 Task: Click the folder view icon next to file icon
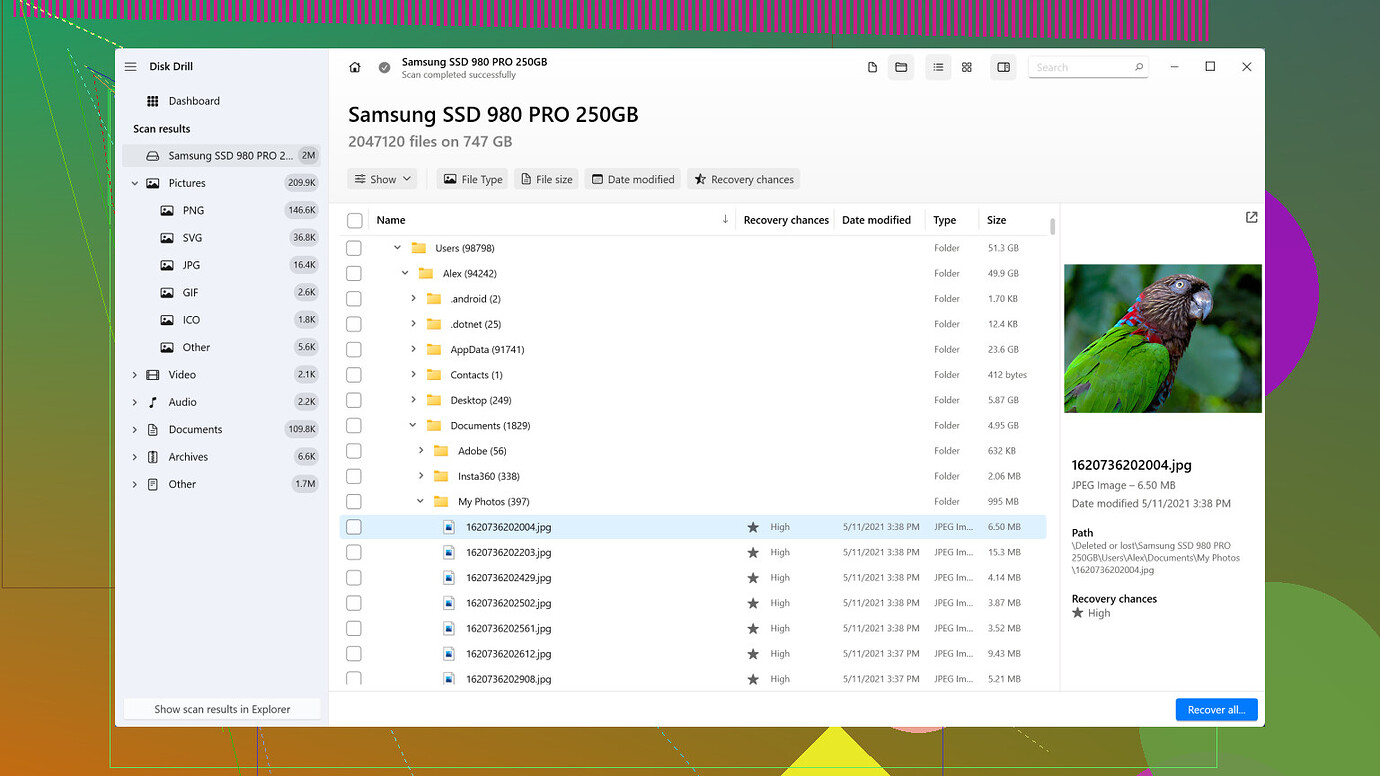pyautogui.click(x=900, y=66)
